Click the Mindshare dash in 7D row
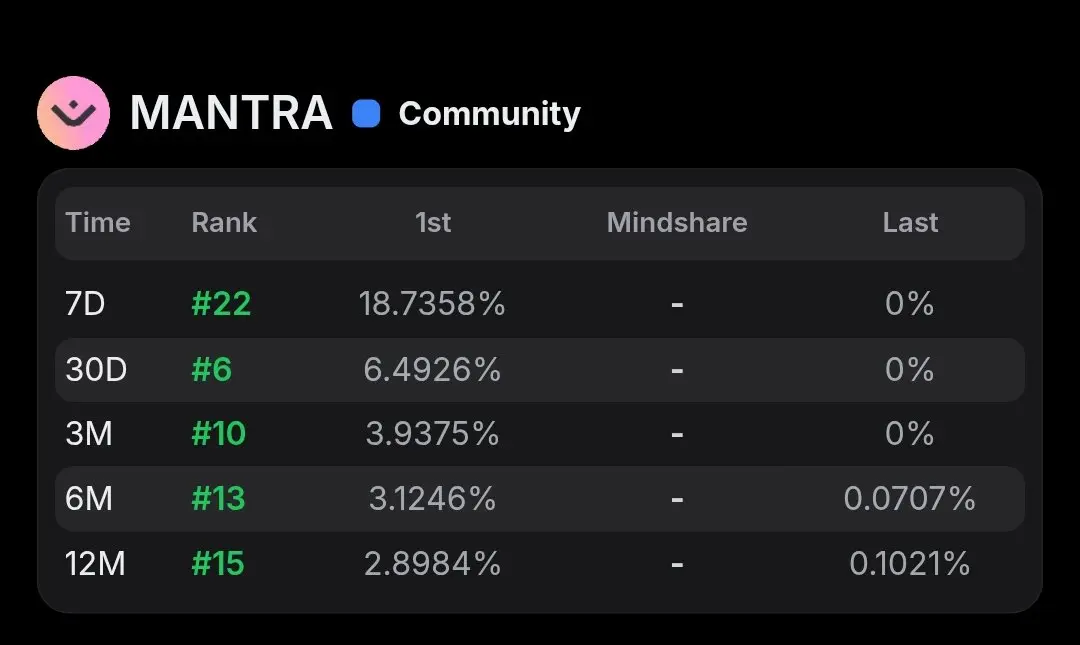 pos(677,304)
